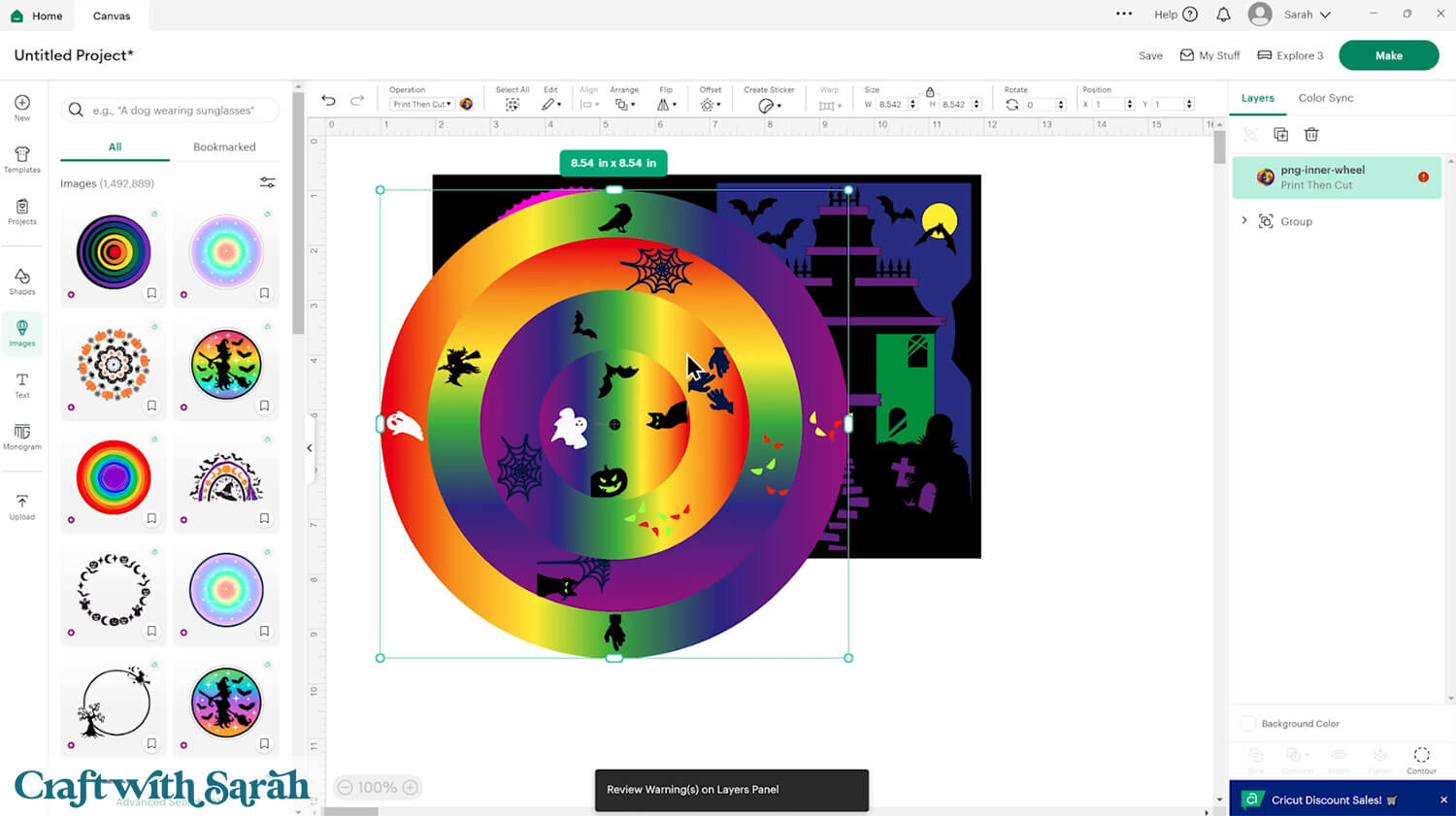Image resolution: width=1456 pixels, height=816 pixels.
Task: Open My Stuff
Action: (x=1209, y=55)
